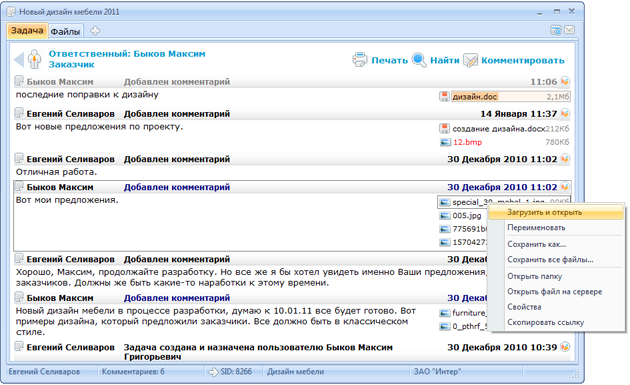The image size is (630, 385).
Task: Click the note icon on the Хорошо, Максим header
Action: tap(19, 258)
